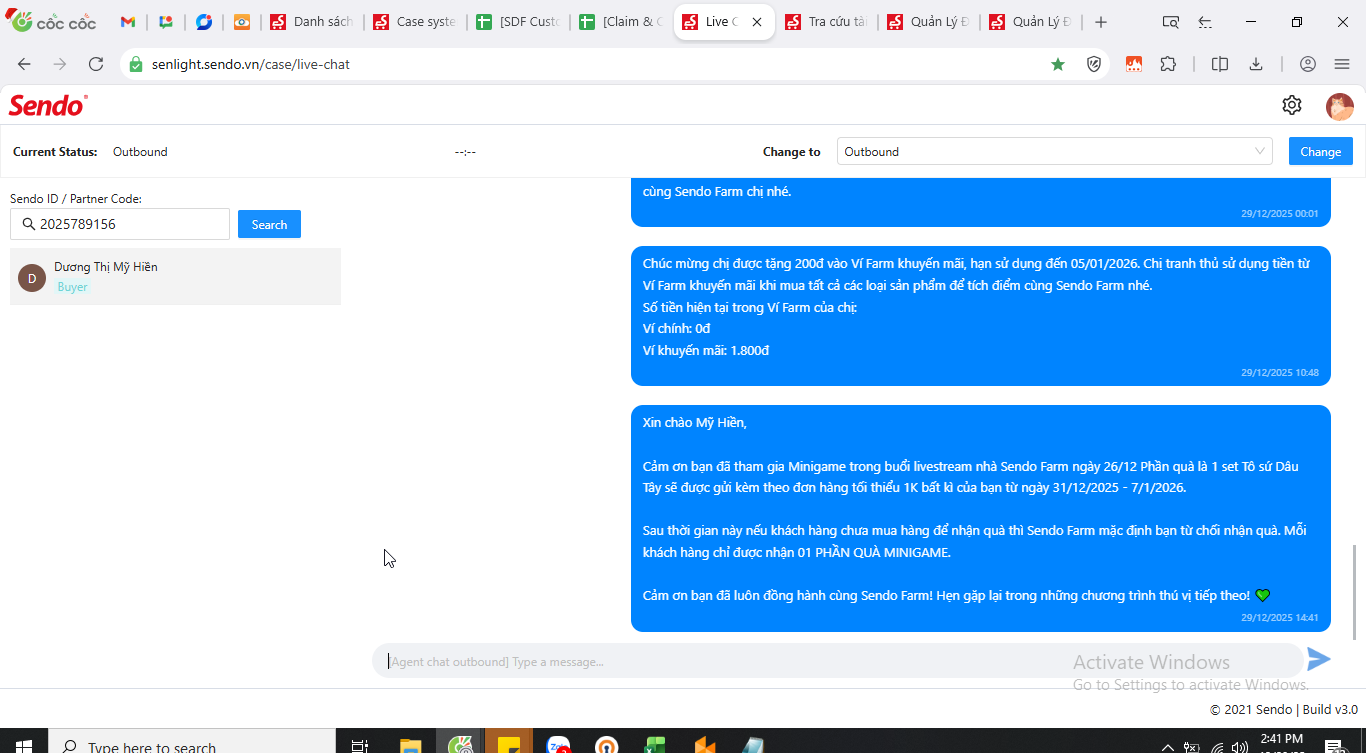
Task: Focus the Sendo ID search field
Action: [120, 224]
